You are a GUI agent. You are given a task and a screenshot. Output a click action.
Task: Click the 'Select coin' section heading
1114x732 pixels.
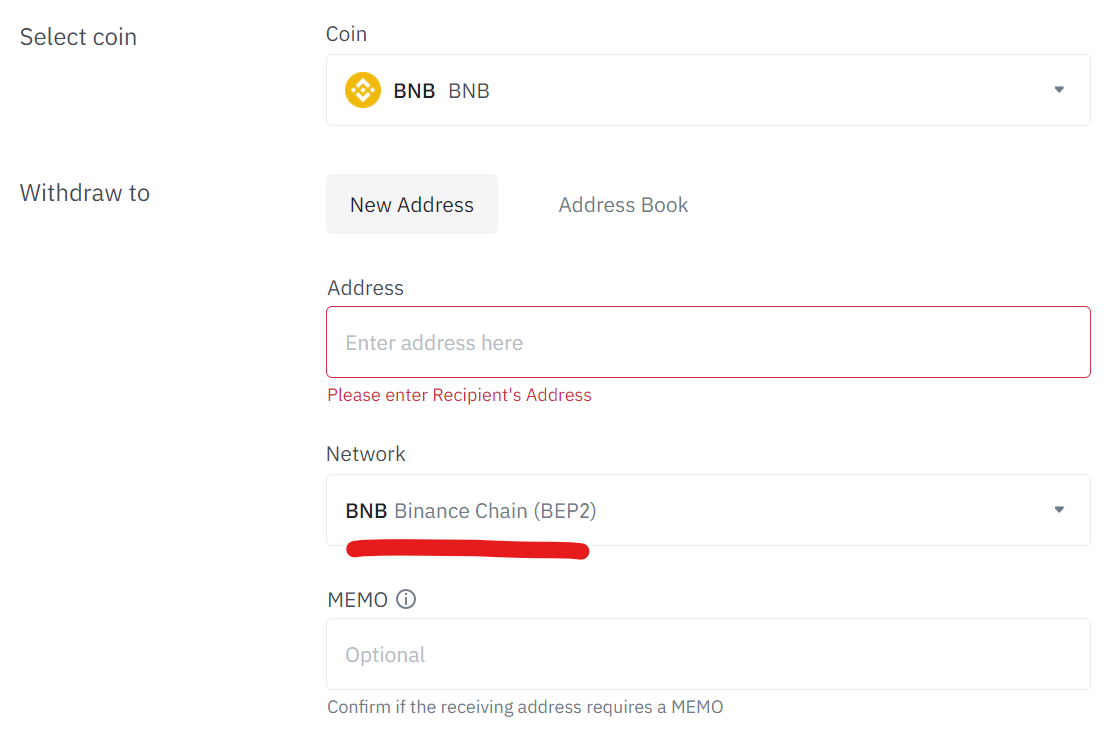point(78,37)
